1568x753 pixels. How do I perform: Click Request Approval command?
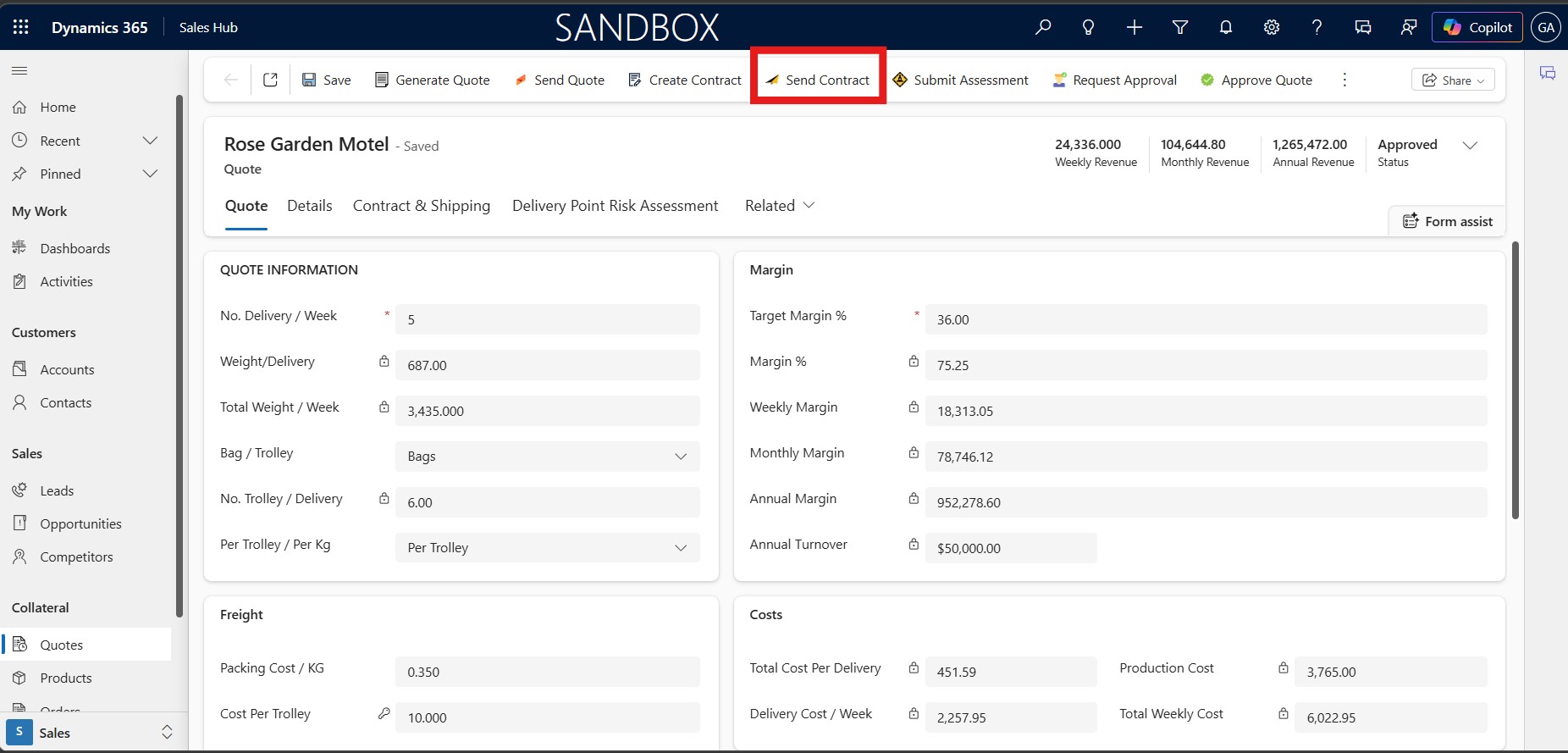pyautogui.click(x=1115, y=80)
